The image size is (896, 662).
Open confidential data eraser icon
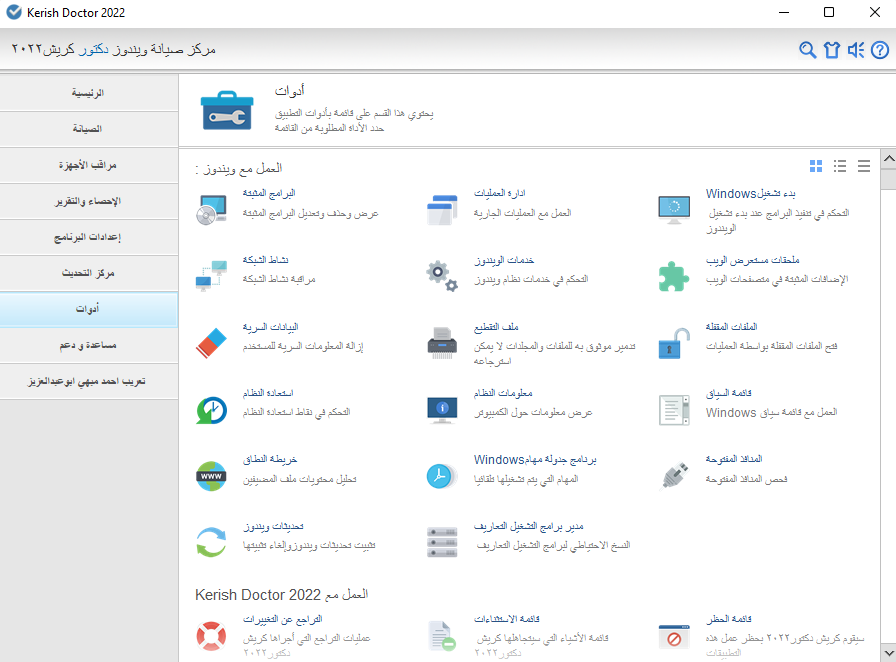coord(211,343)
